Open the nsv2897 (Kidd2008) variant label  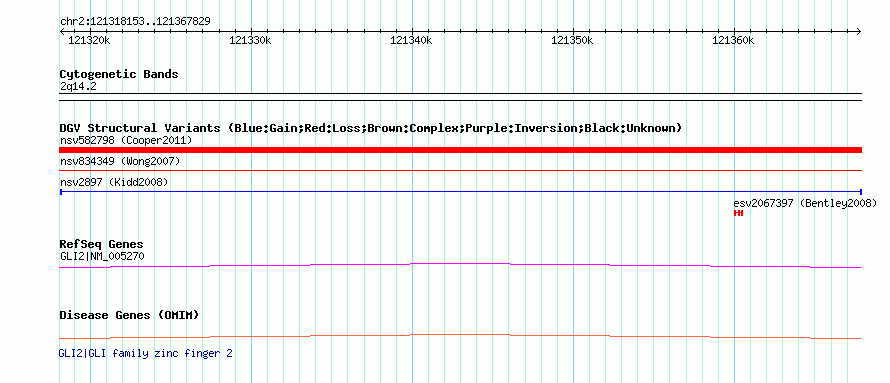pos(114,182)
